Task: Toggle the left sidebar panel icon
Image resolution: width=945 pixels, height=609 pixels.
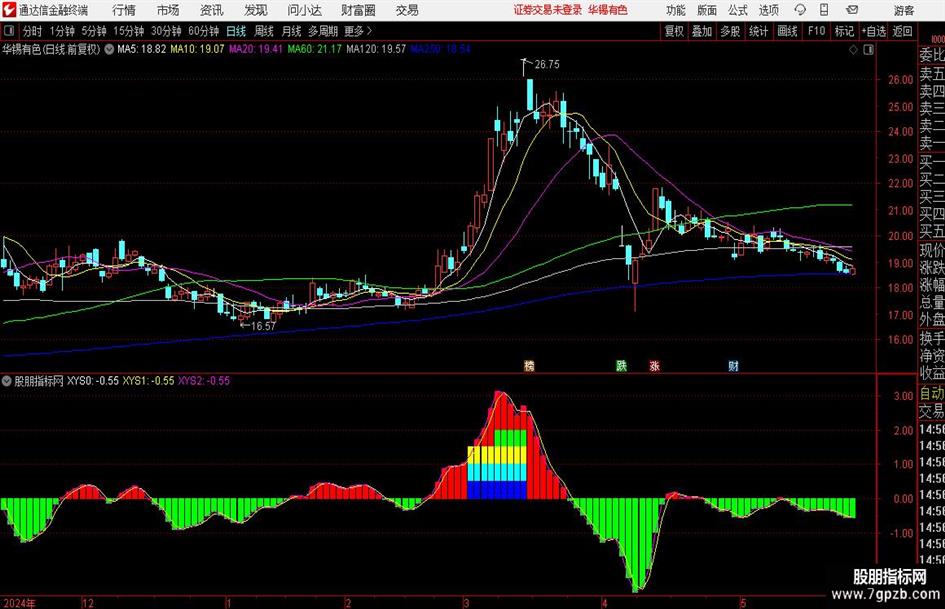Action: [x=9, y=31]
